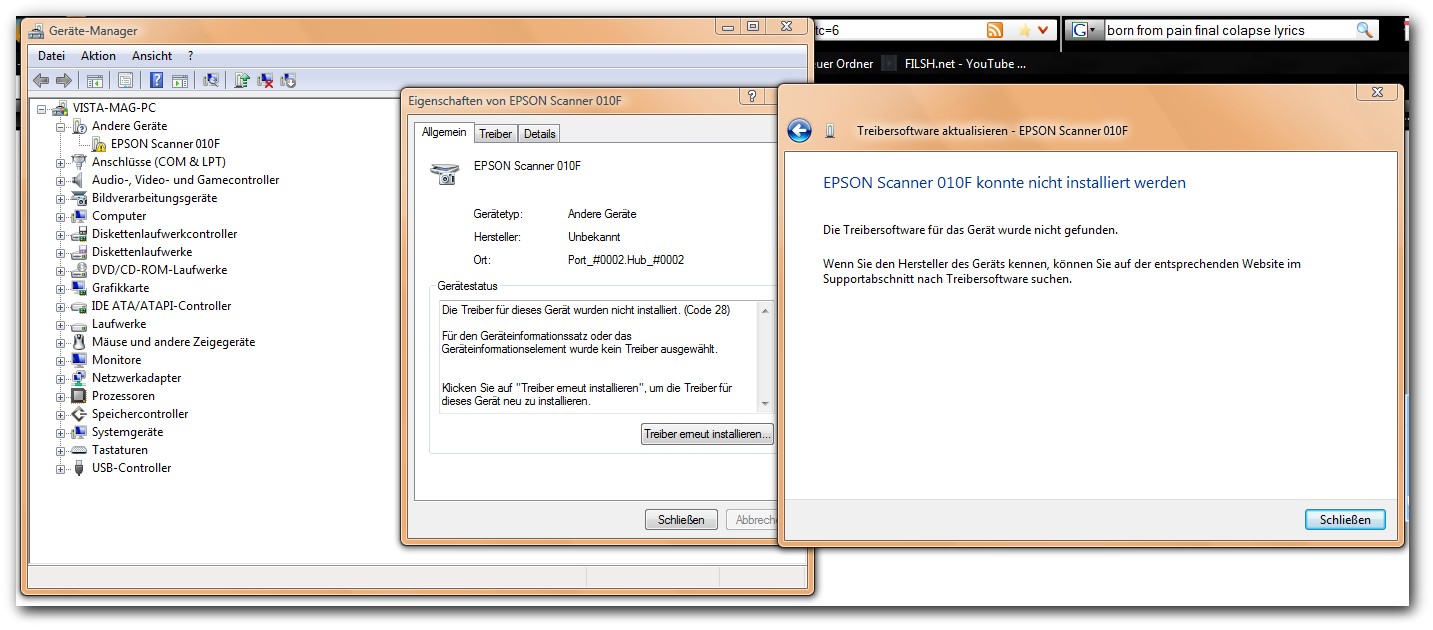Click the magnifier search icon in browser search box
The width and height of the screenshot is (1433, 630).
click(x=1364, y=30)
